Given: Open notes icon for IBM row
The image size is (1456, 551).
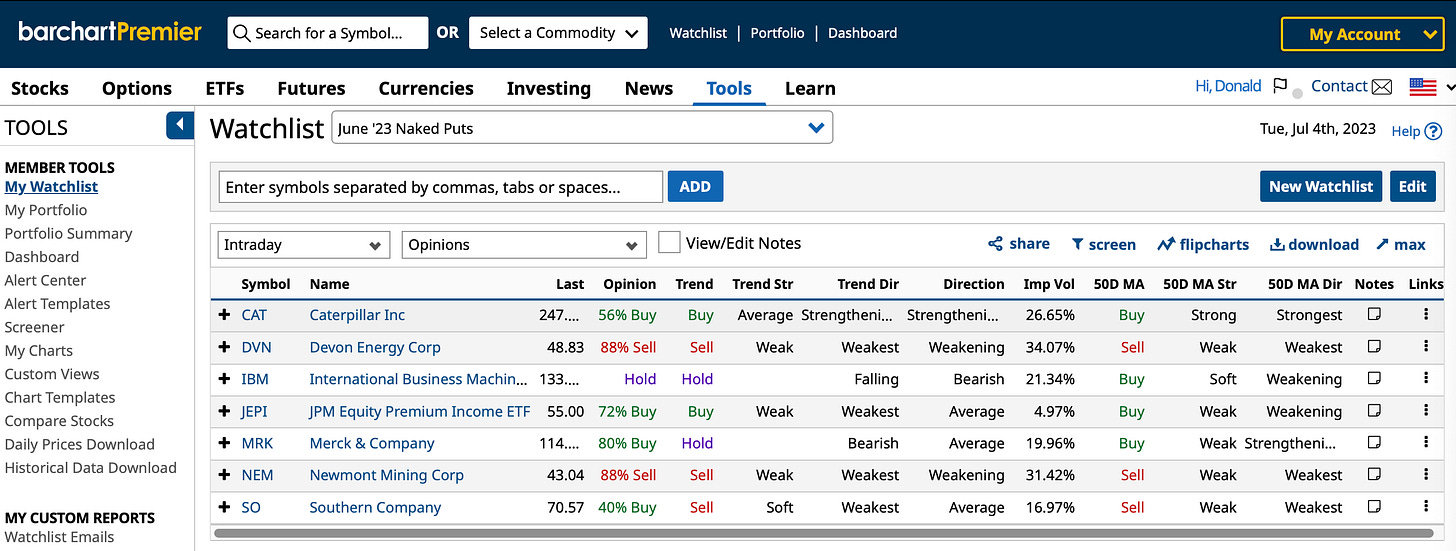Looking at the screenshot, I should tap(1374, 378).
